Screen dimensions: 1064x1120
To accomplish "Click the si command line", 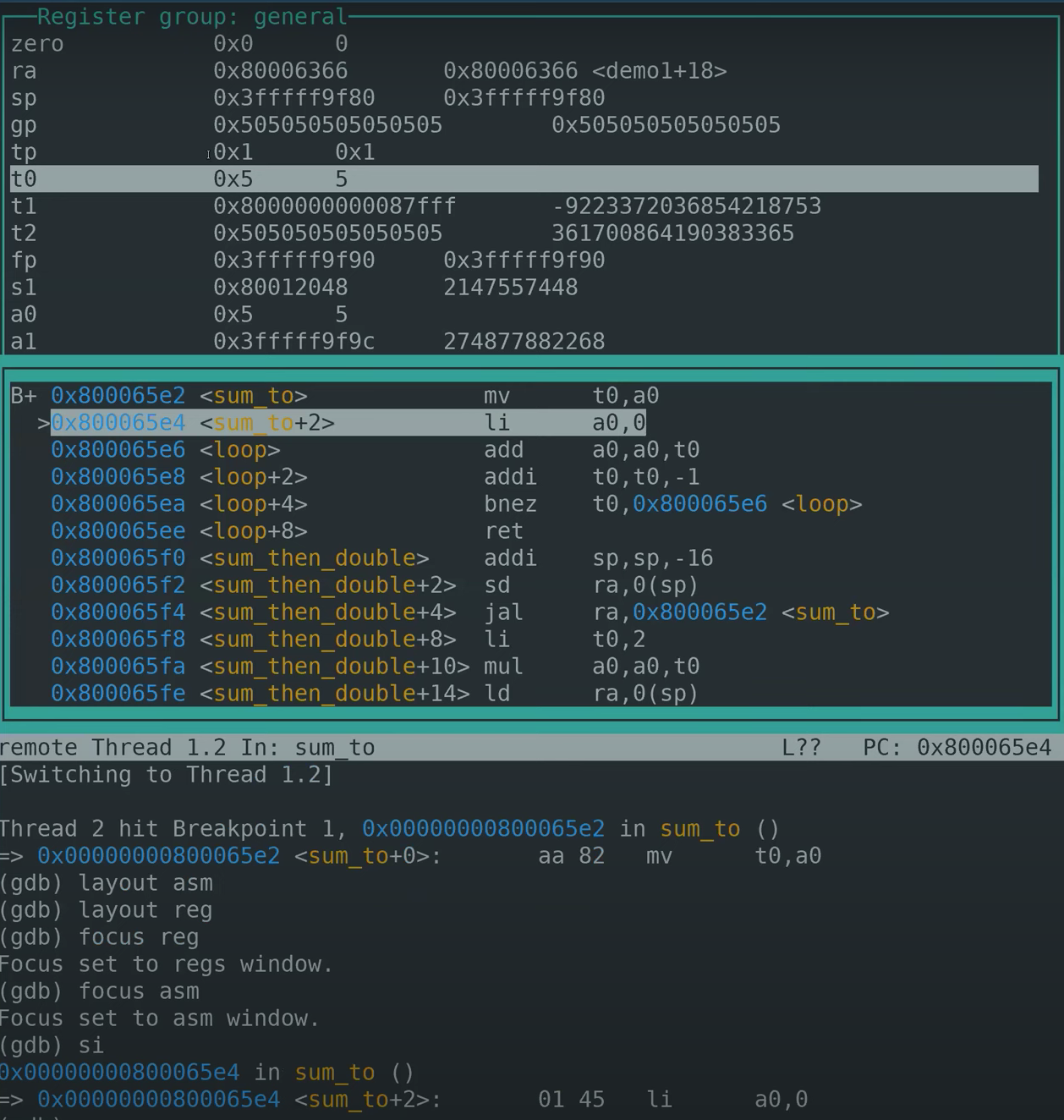I will (52, 1046).
